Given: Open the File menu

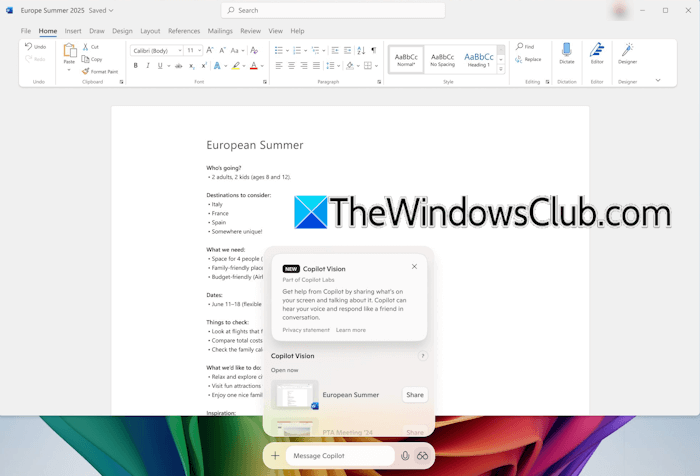Looking at the screenshot, I should point(26,31).
